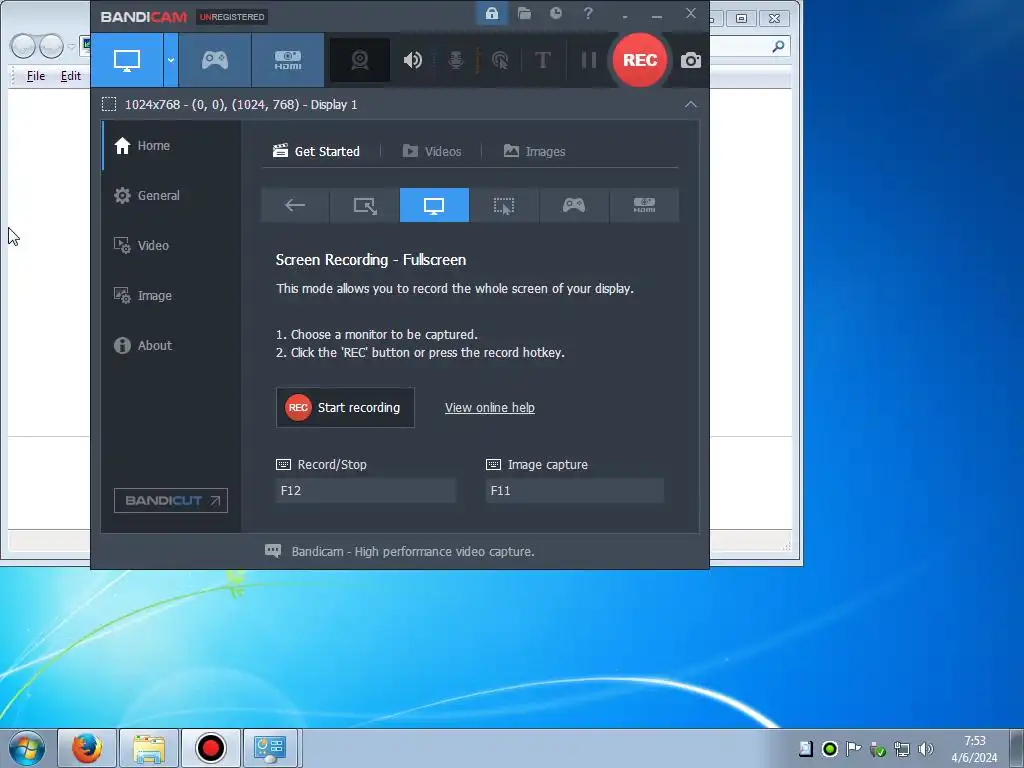Switch to the Videos tab
Image resolution: width=1024 pixels, height=768 pixels.
(432, 152)
